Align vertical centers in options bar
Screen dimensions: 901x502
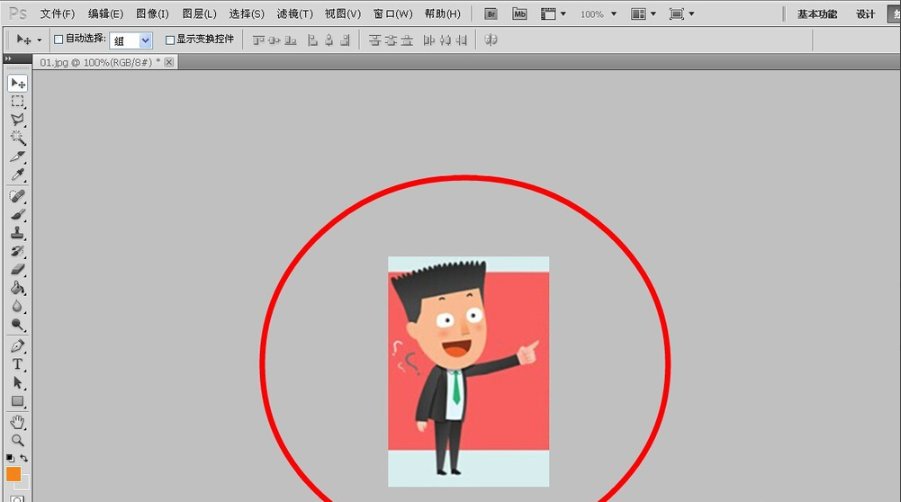coord(275,40)
